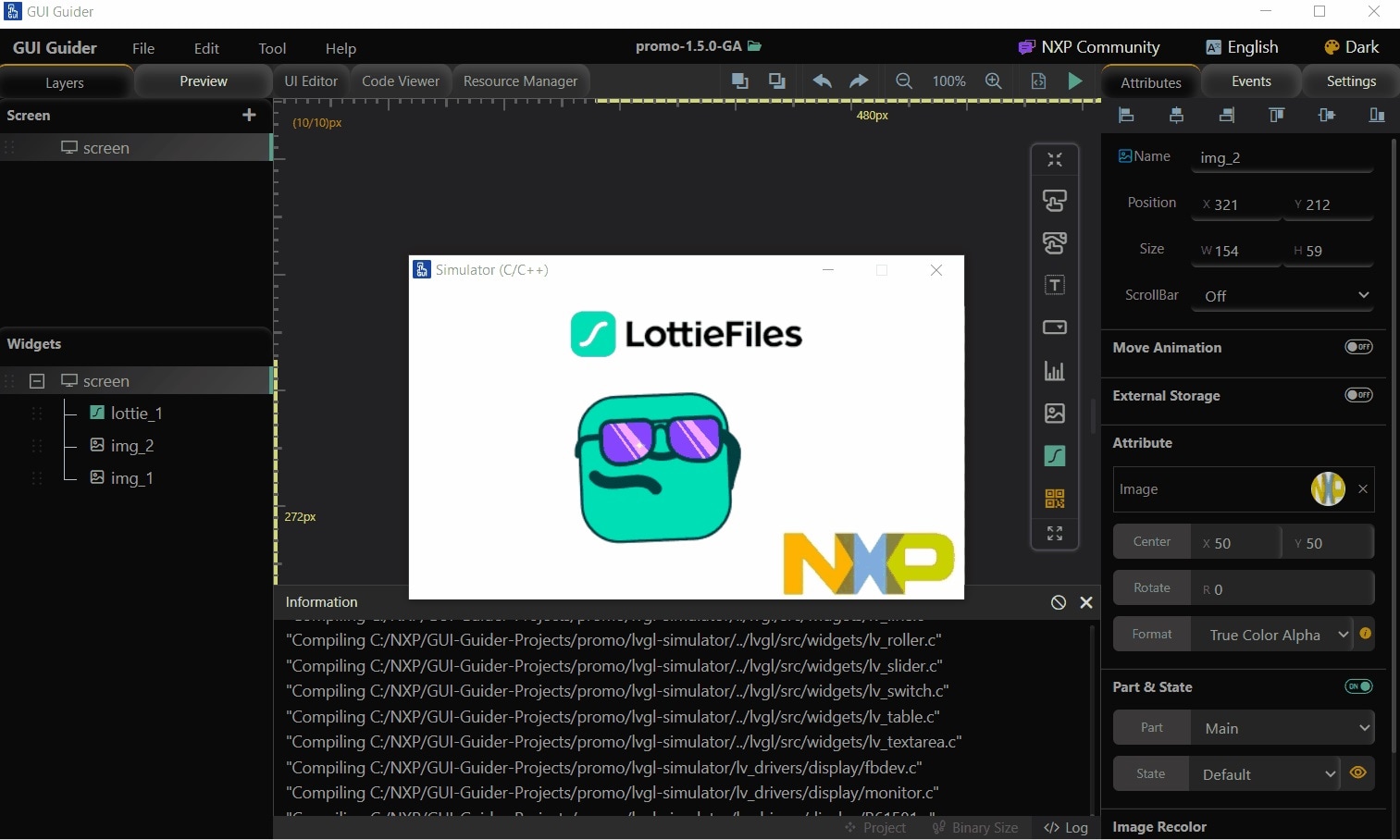Click the align-top icon above Attributes panel

tap(1276, 115)
